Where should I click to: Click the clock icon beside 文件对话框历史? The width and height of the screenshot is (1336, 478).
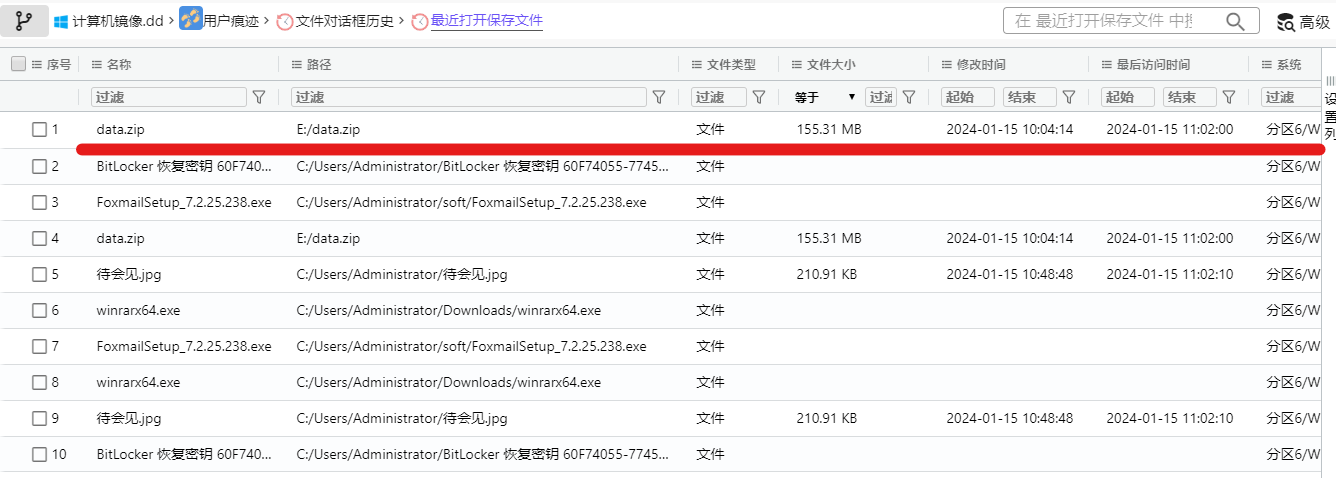point(285,21)
